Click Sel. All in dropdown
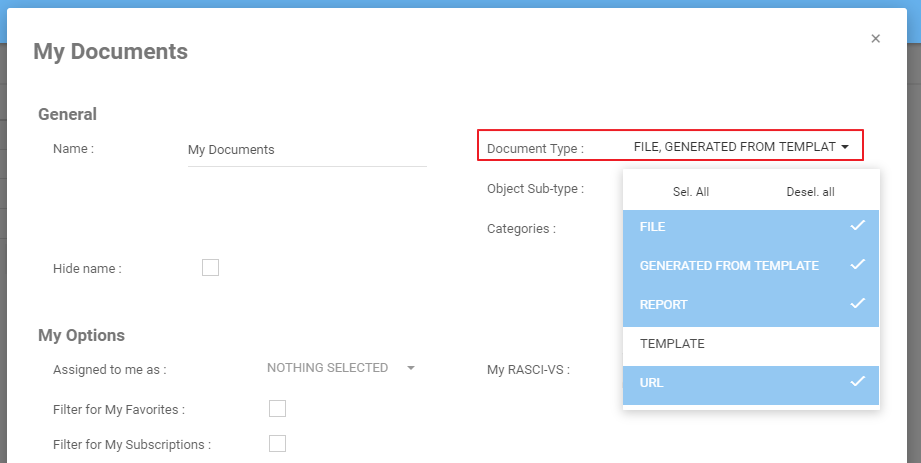921x463 pixels. (x=690, y=192)
